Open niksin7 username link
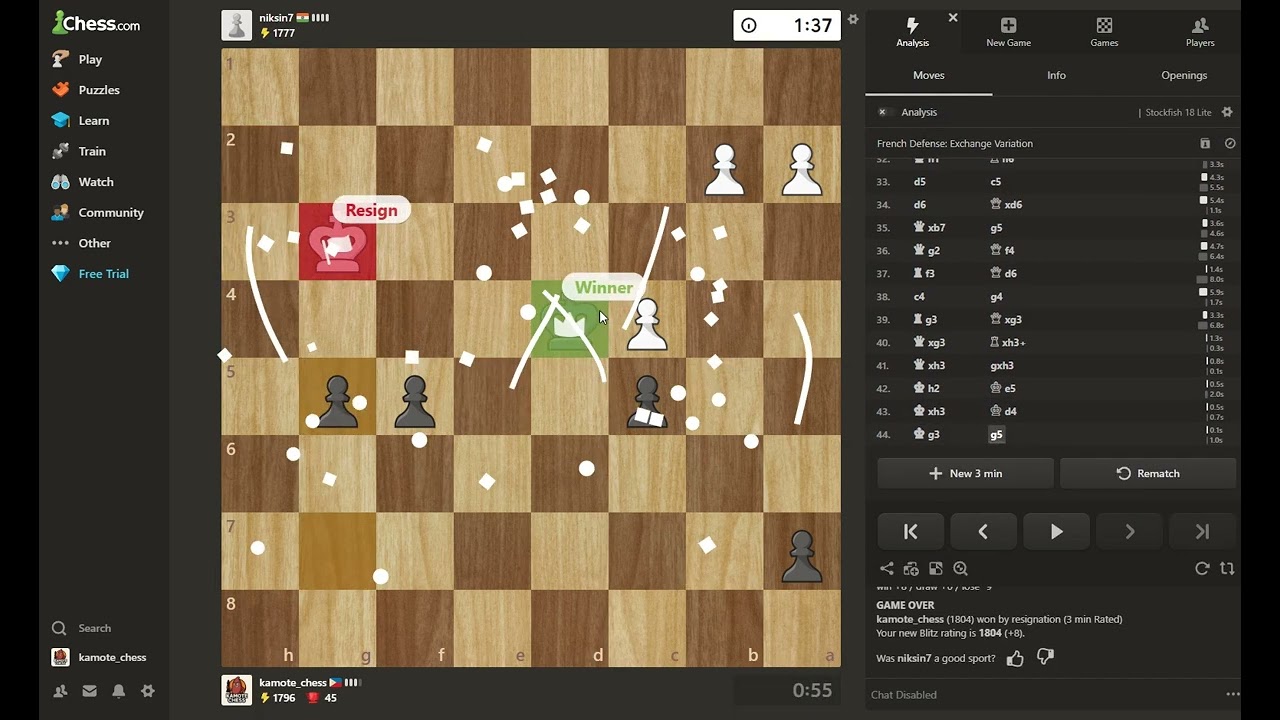The image size is (1280, 720). pyautogui.click(x=276, y=18)
